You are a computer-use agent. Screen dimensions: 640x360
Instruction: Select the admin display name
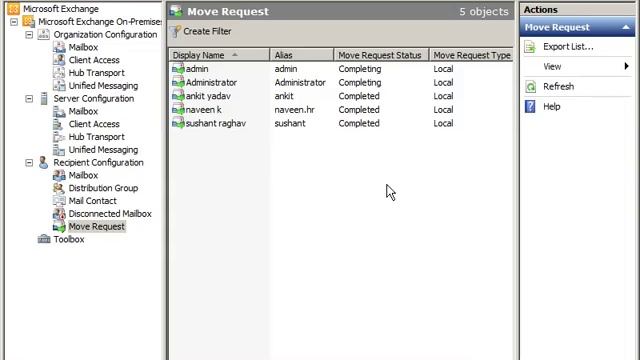coord(197,69)
